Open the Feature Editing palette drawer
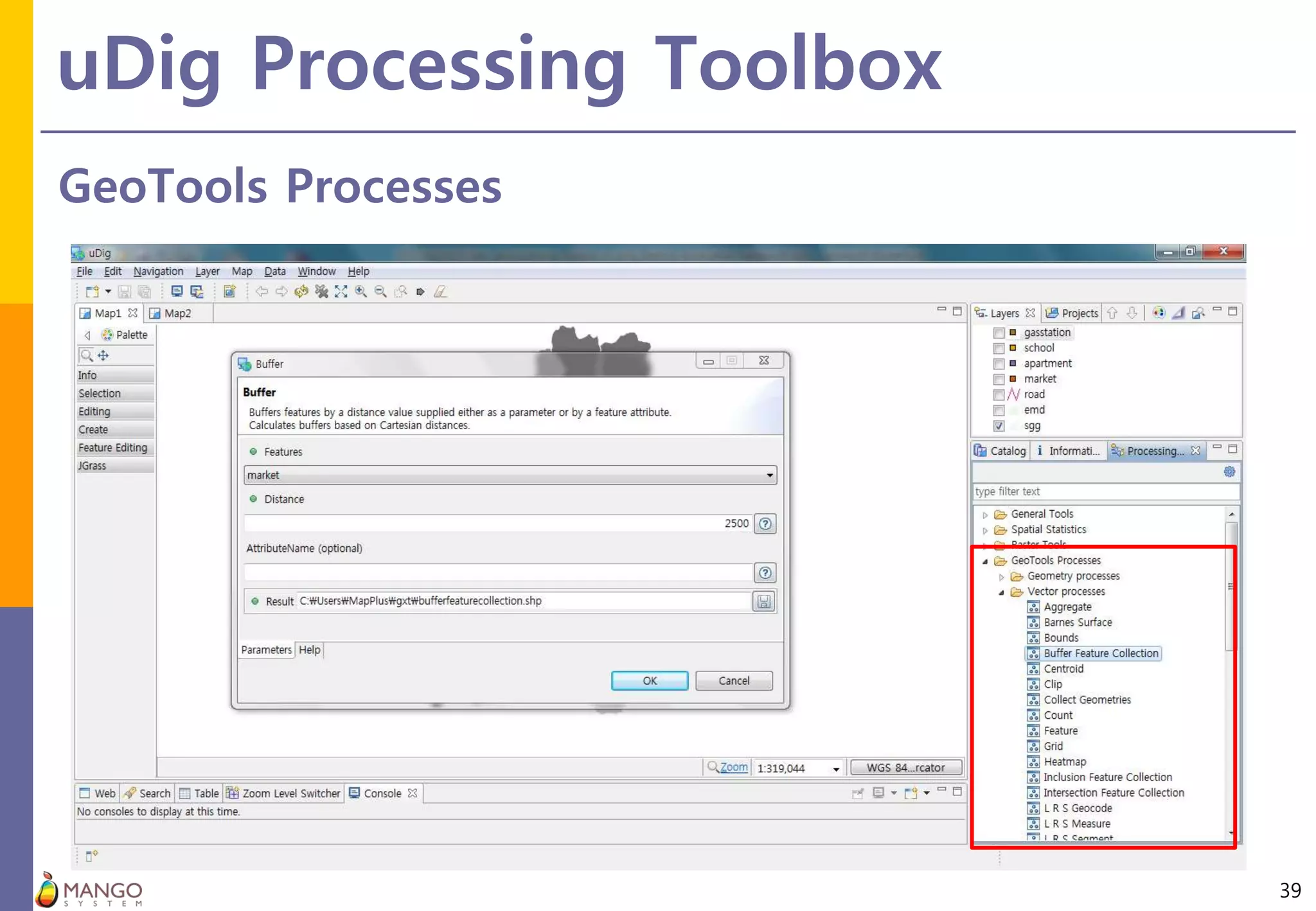This screenshot has width=1316, height=911. tap(114, 448)
